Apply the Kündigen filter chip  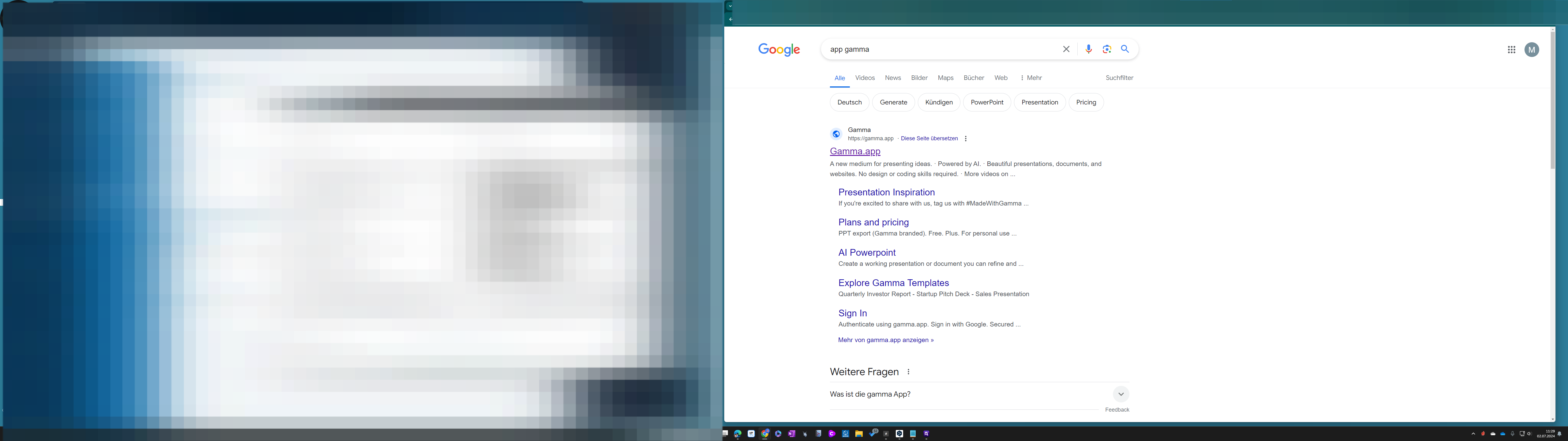939,102
